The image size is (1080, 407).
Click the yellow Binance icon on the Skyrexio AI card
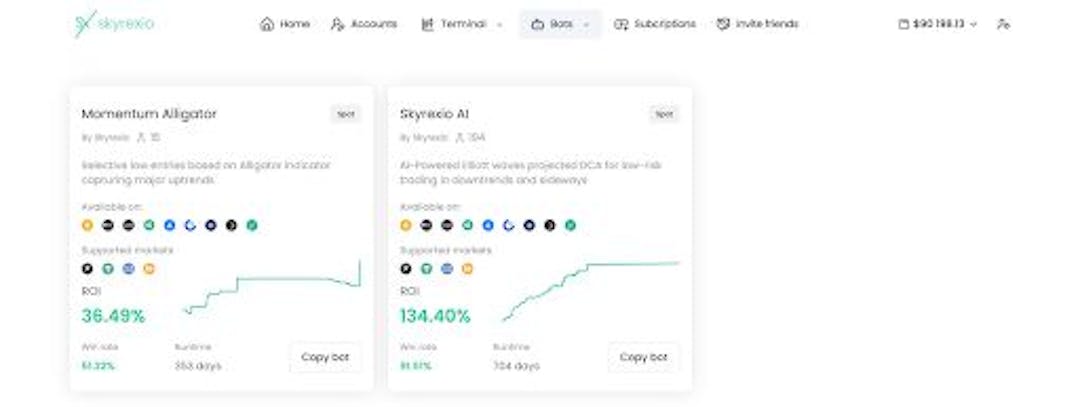tap(406, 225)
